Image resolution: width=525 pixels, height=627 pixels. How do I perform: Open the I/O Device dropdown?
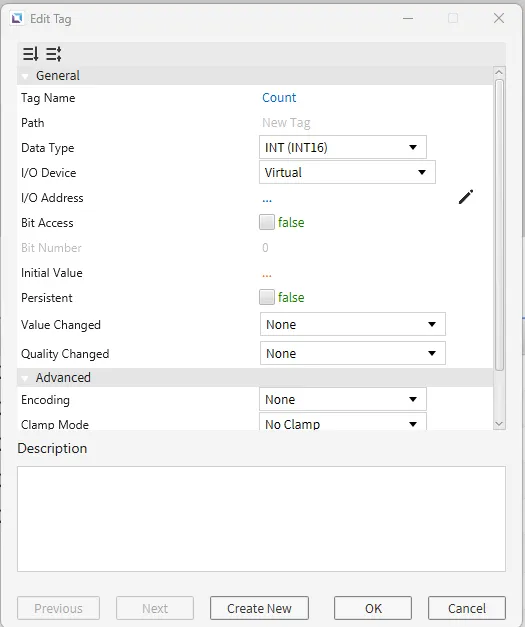coord(347,172)
